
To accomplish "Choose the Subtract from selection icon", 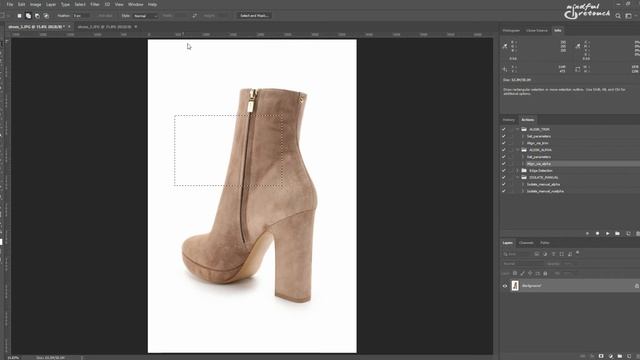I will pos(37,16).
